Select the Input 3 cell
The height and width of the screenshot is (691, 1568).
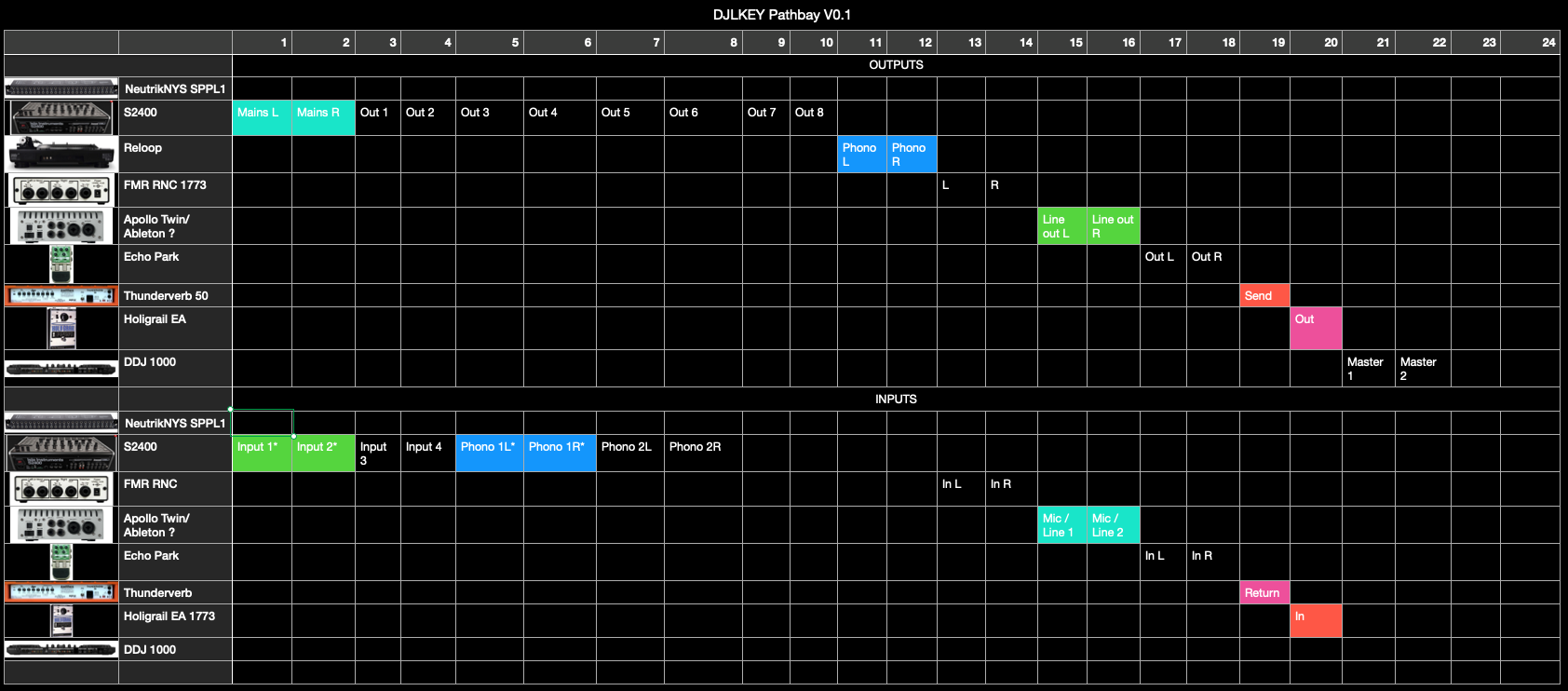pos(378,454)
